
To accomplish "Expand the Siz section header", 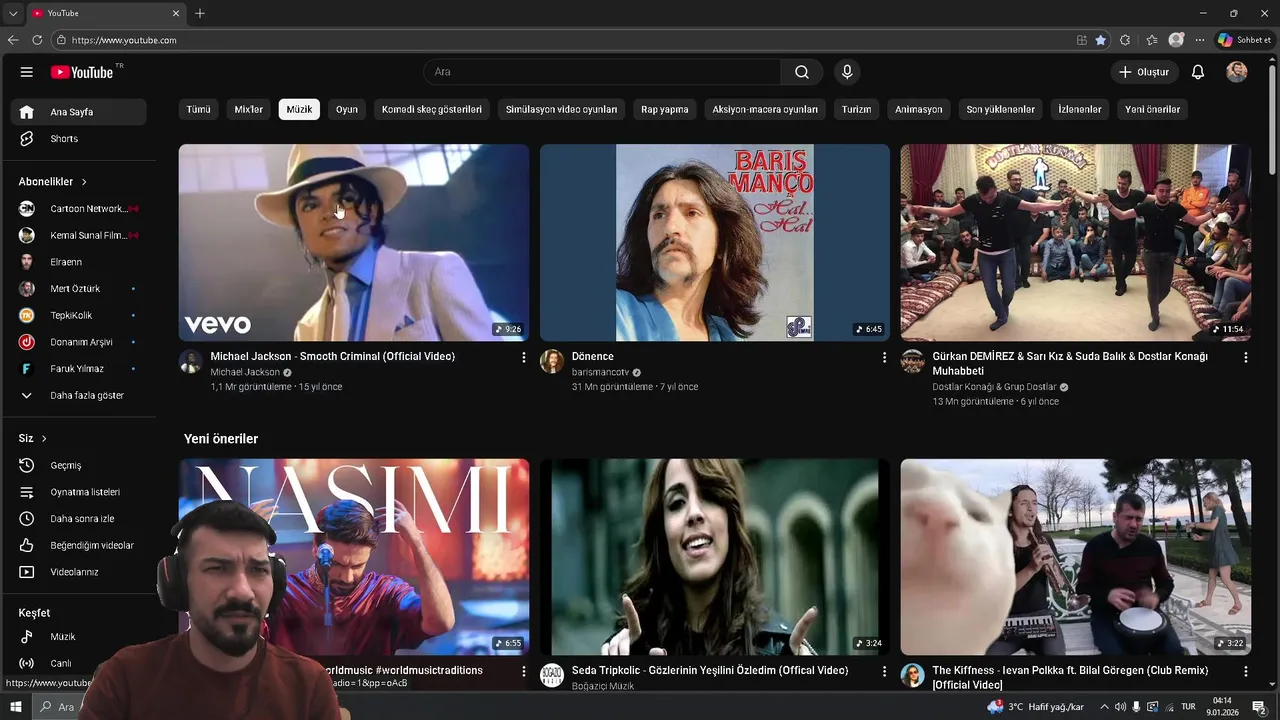I will 33,439.
